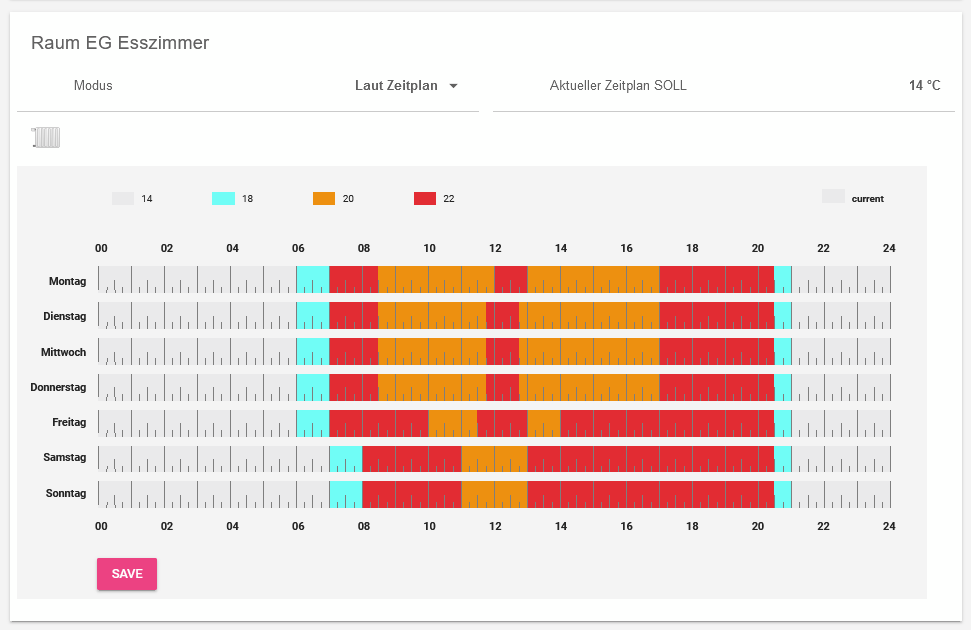Click the radiator icon below Modus
The width and height of the screenshot is (971, 630).
(44, 137)
